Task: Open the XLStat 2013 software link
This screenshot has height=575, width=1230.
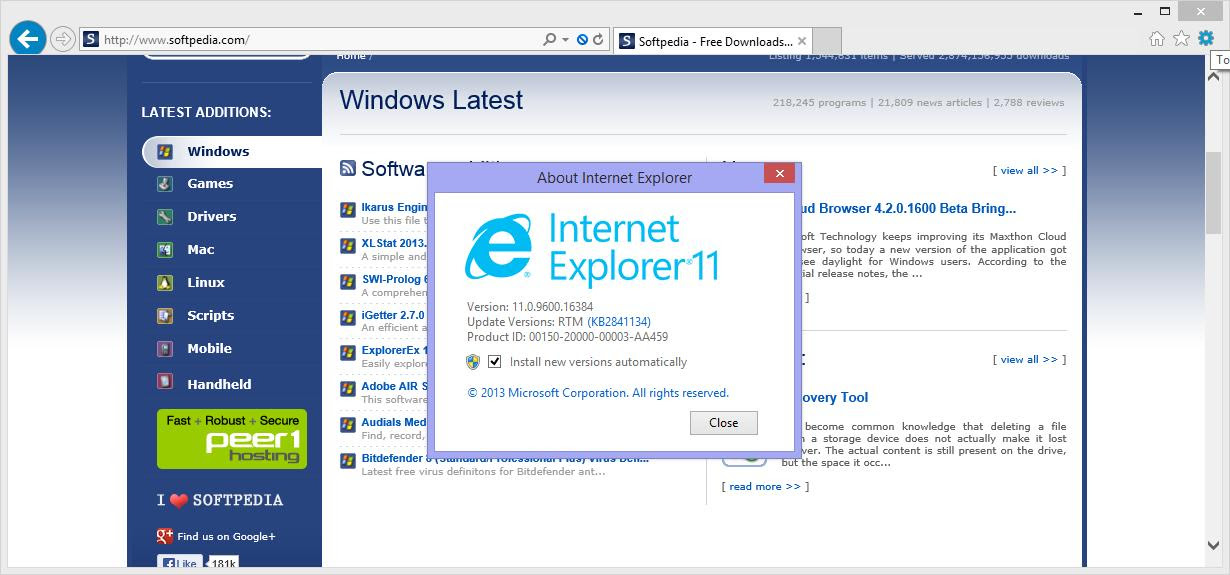Action: click(x=394, y=243)
